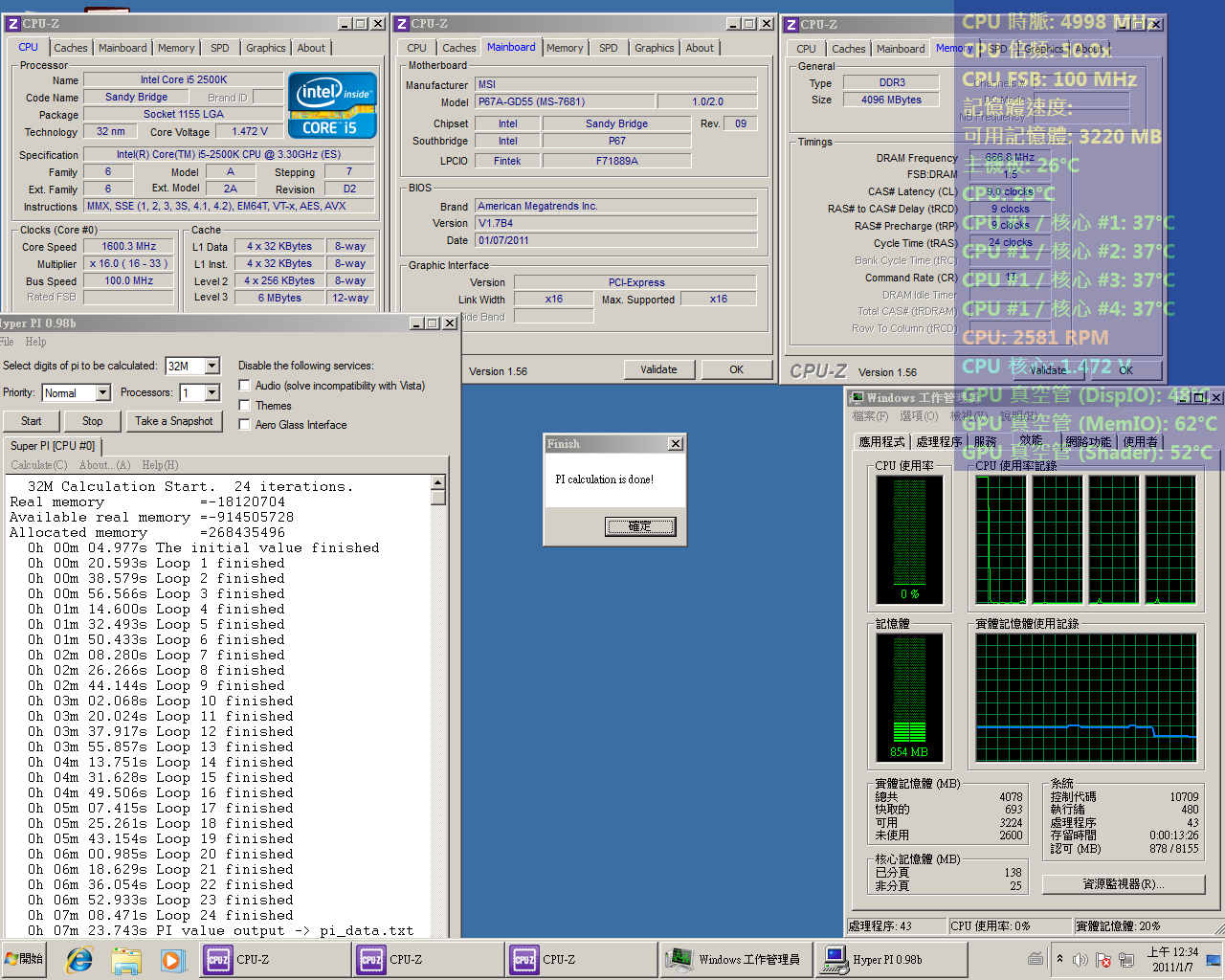This screenshot has height=980, width=1225.
Task: Click the Stop button in Hyper PI
Action: pos(93,421)
